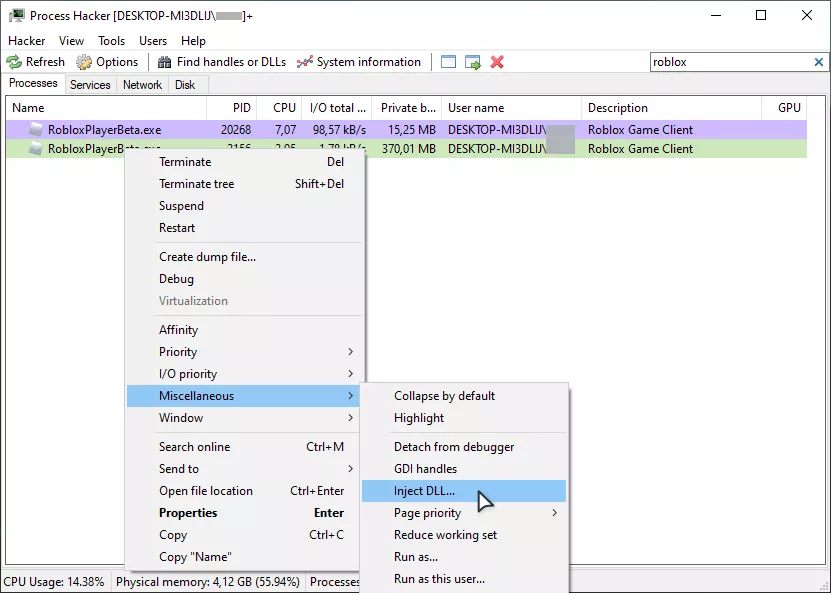Image resolution: width=831 pixels, height=593 pixels.
Task: Choose GDI handles
Action: tap(464, 469)
